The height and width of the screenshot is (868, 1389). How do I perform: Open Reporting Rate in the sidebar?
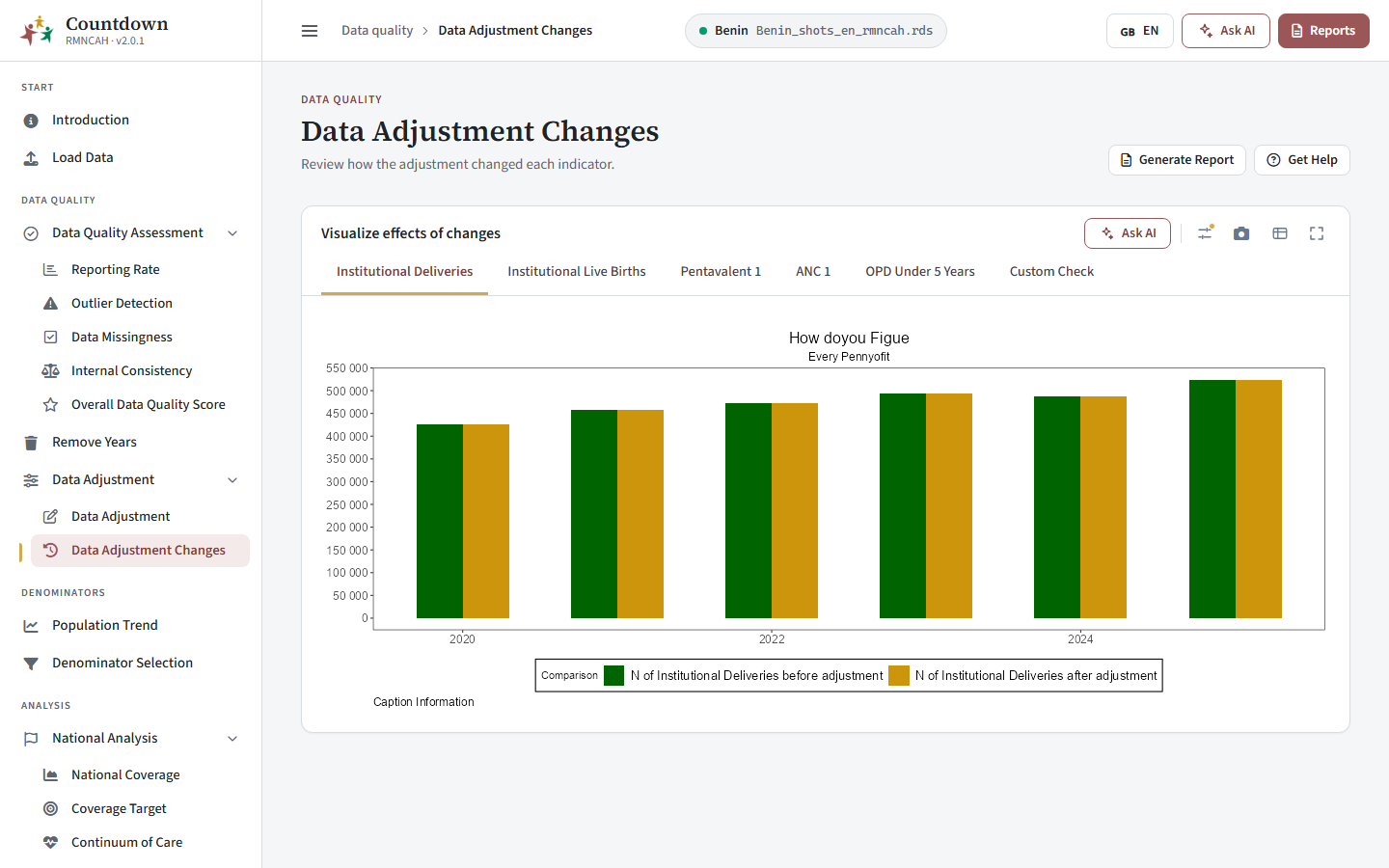116,270
